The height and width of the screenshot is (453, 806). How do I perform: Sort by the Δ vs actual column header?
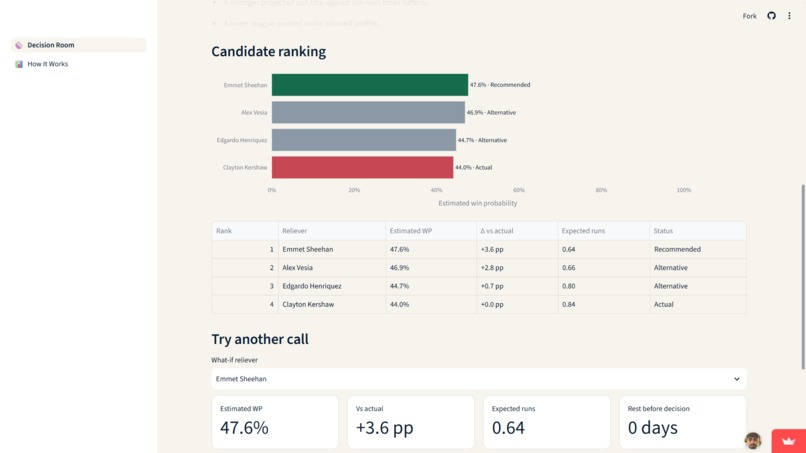click(x=517, y=231)
